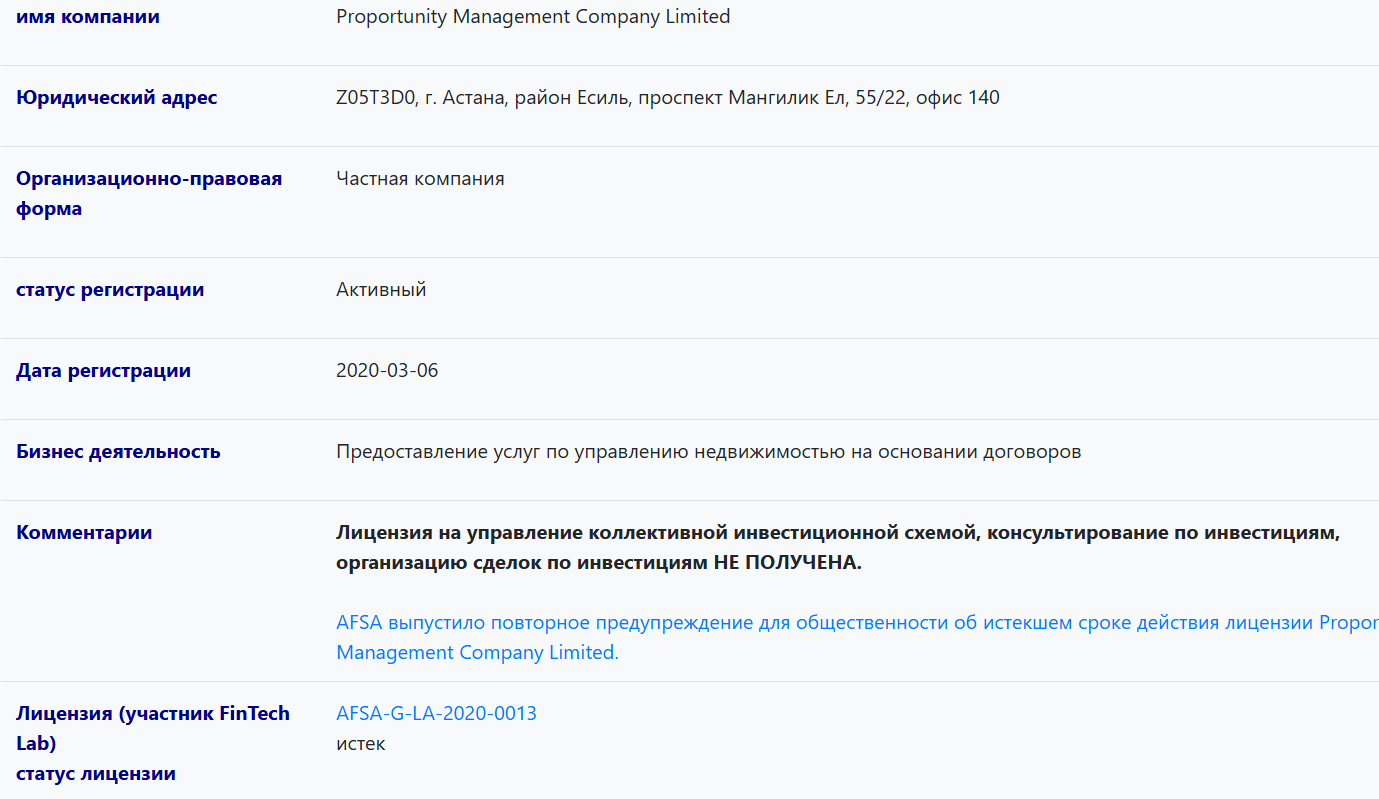Screen dimensions: 1379x799
Task: Click the business activity description text
Action: pyautogui.click(x=708, y=452)
